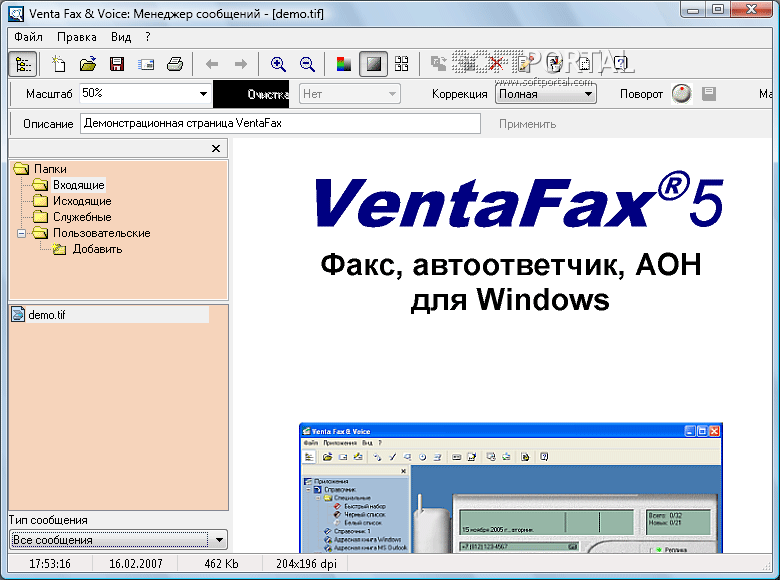Toggle the folder tree panel toolbar button
This screenshot has height=580, width=780.
[23, 64]
